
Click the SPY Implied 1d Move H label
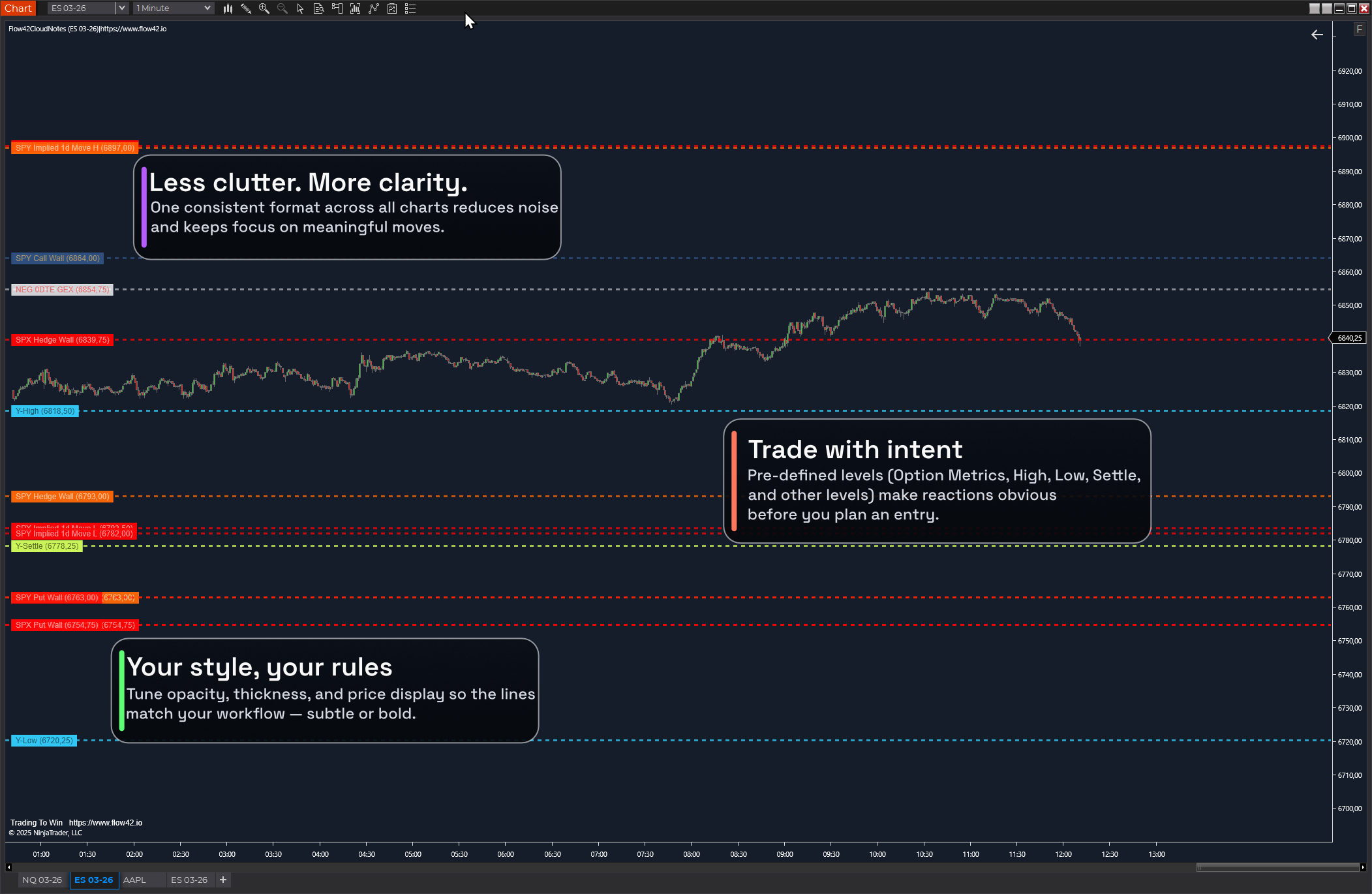click(x=74, y=148)
